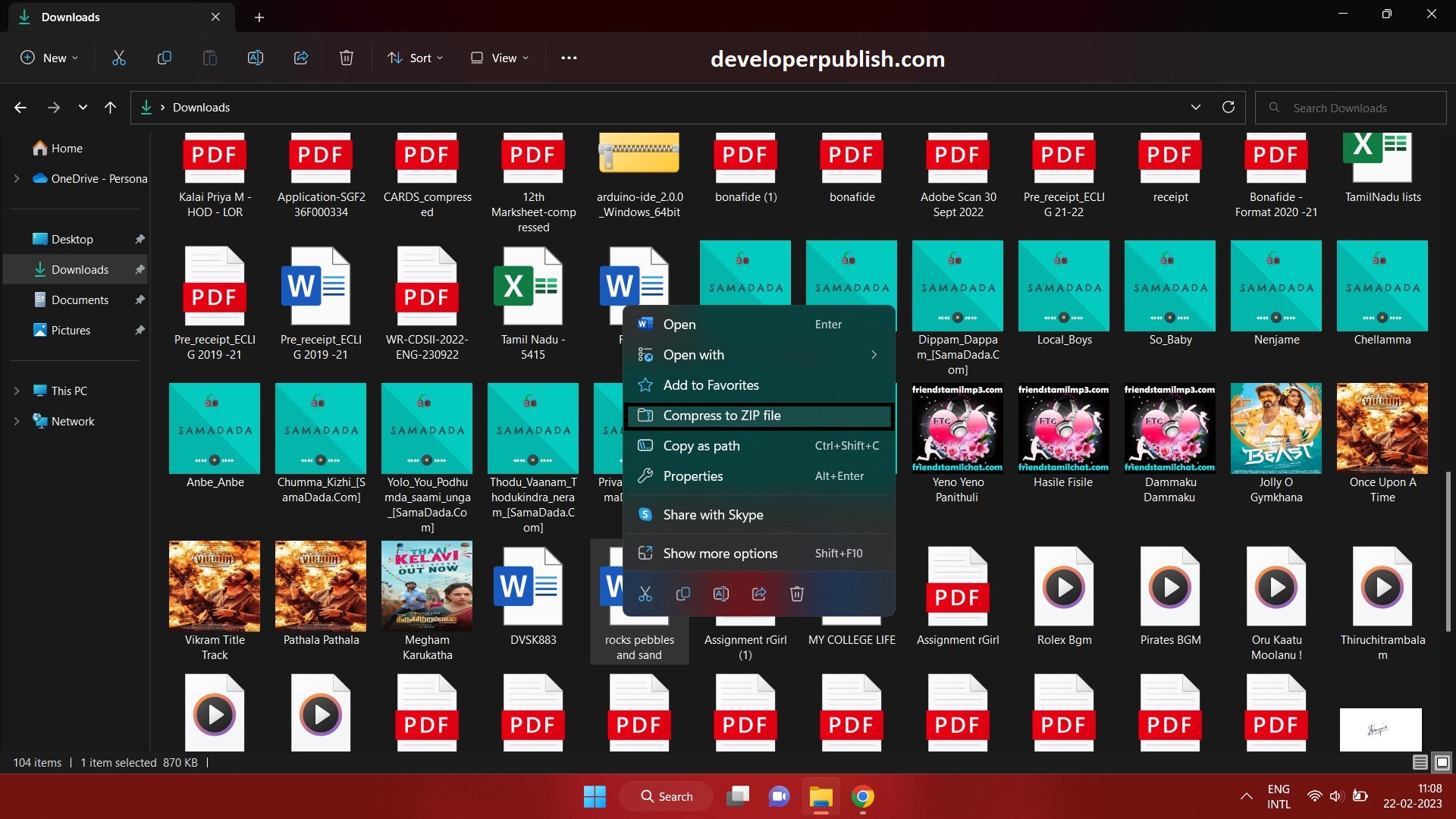1456x819 pixels.
Task: Choose Compress to ZIP file from context menu
Action: [x=722, y=416]
